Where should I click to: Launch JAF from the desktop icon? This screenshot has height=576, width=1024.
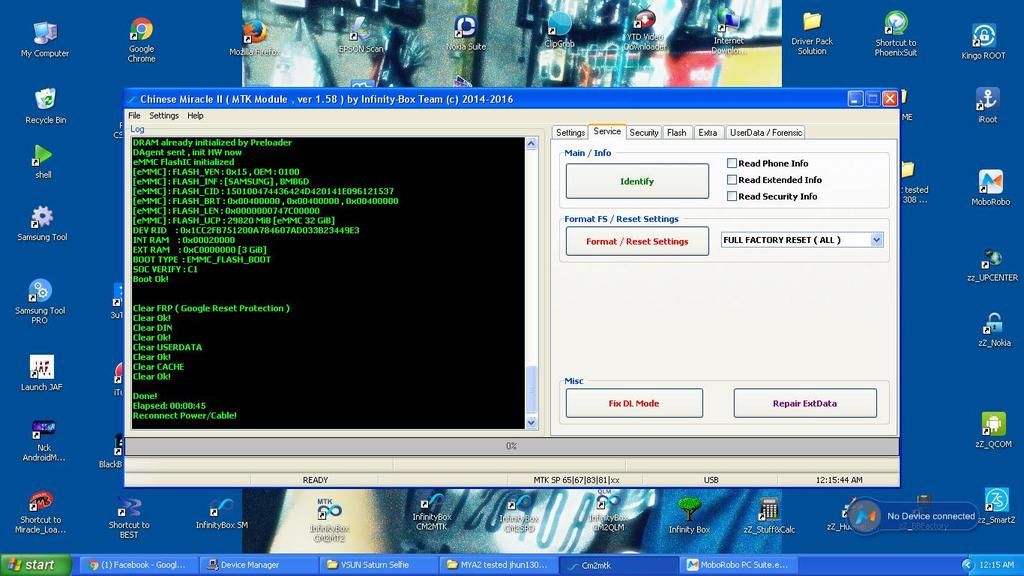tap(41, 368)
